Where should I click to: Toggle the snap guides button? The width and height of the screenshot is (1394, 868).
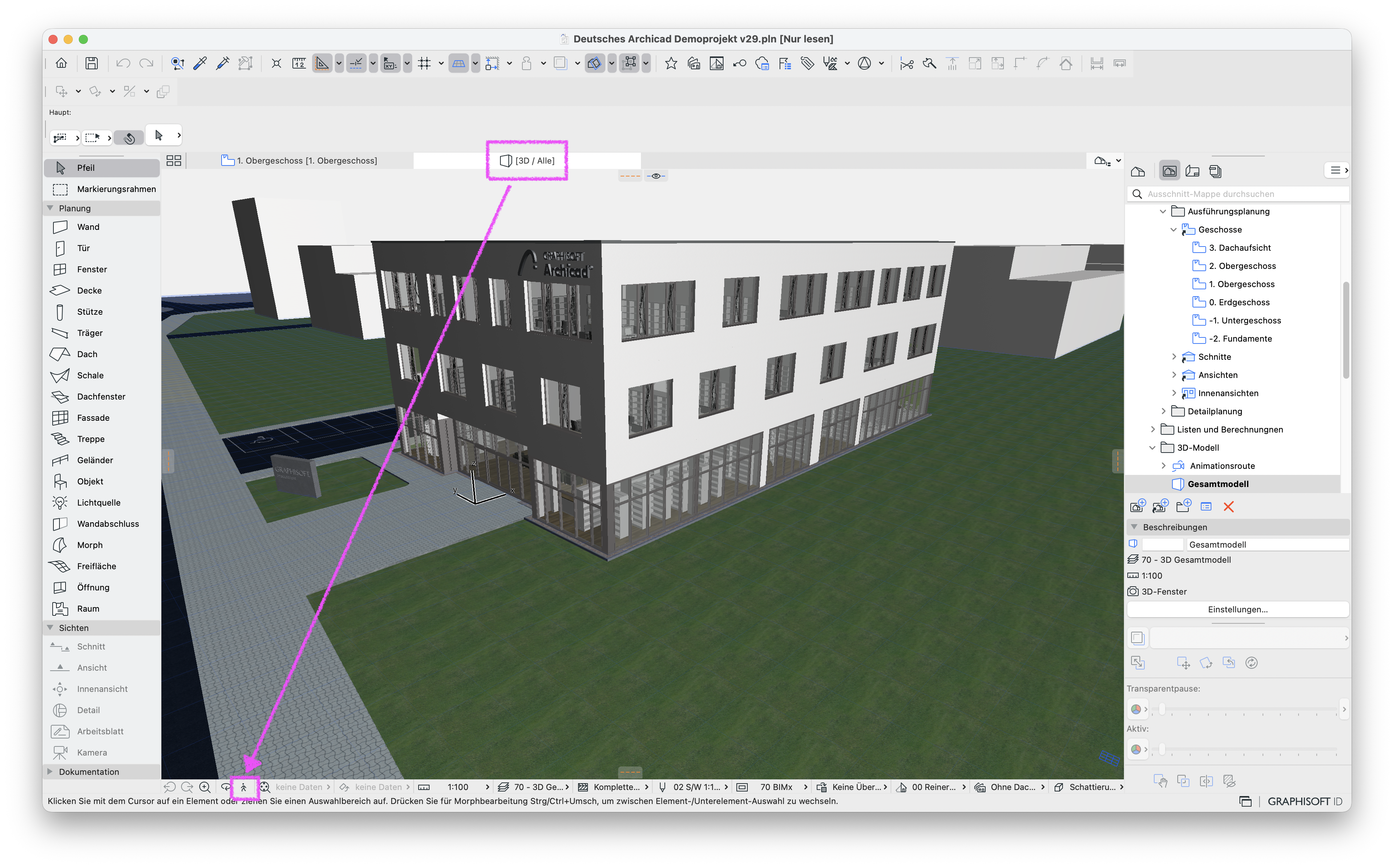click(x=356, y=63)
